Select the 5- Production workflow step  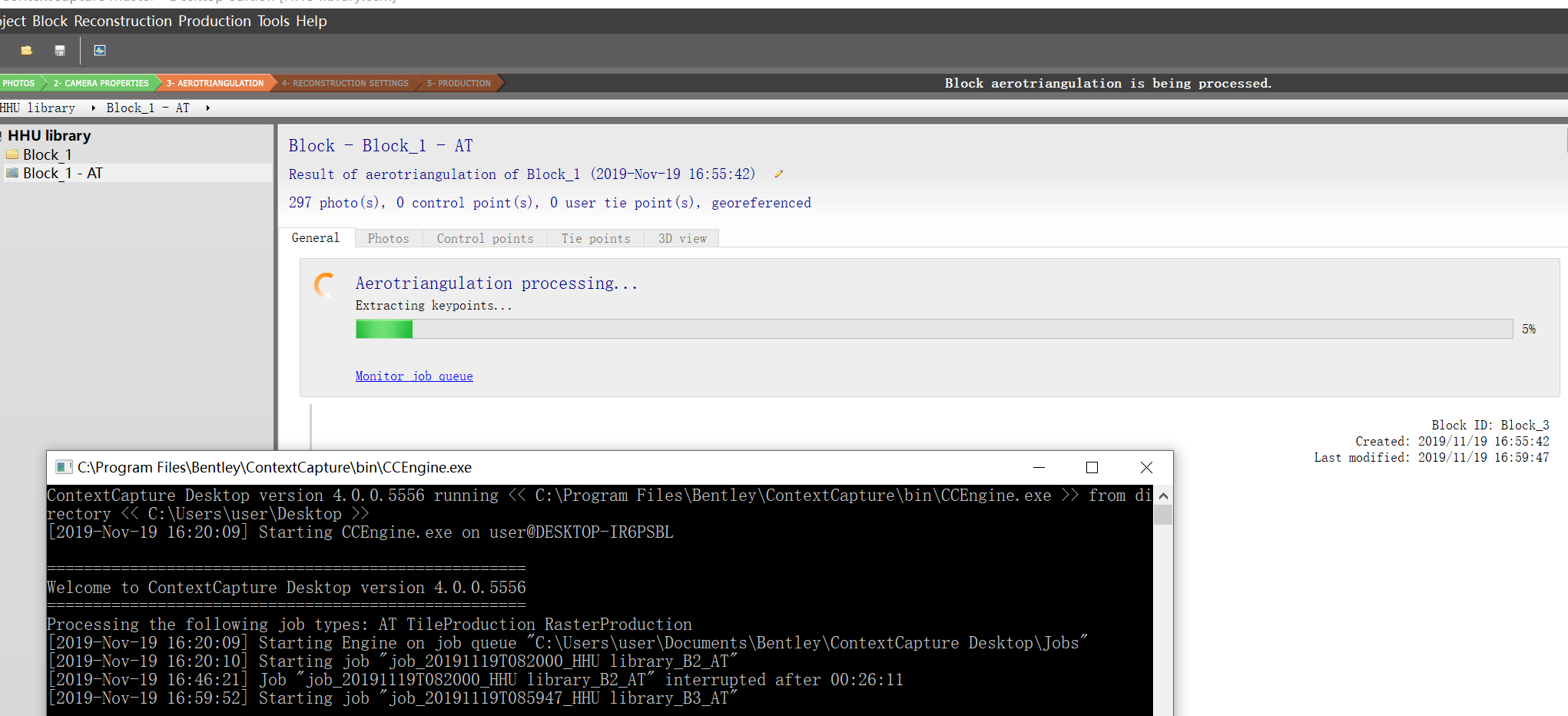(459, 83)
